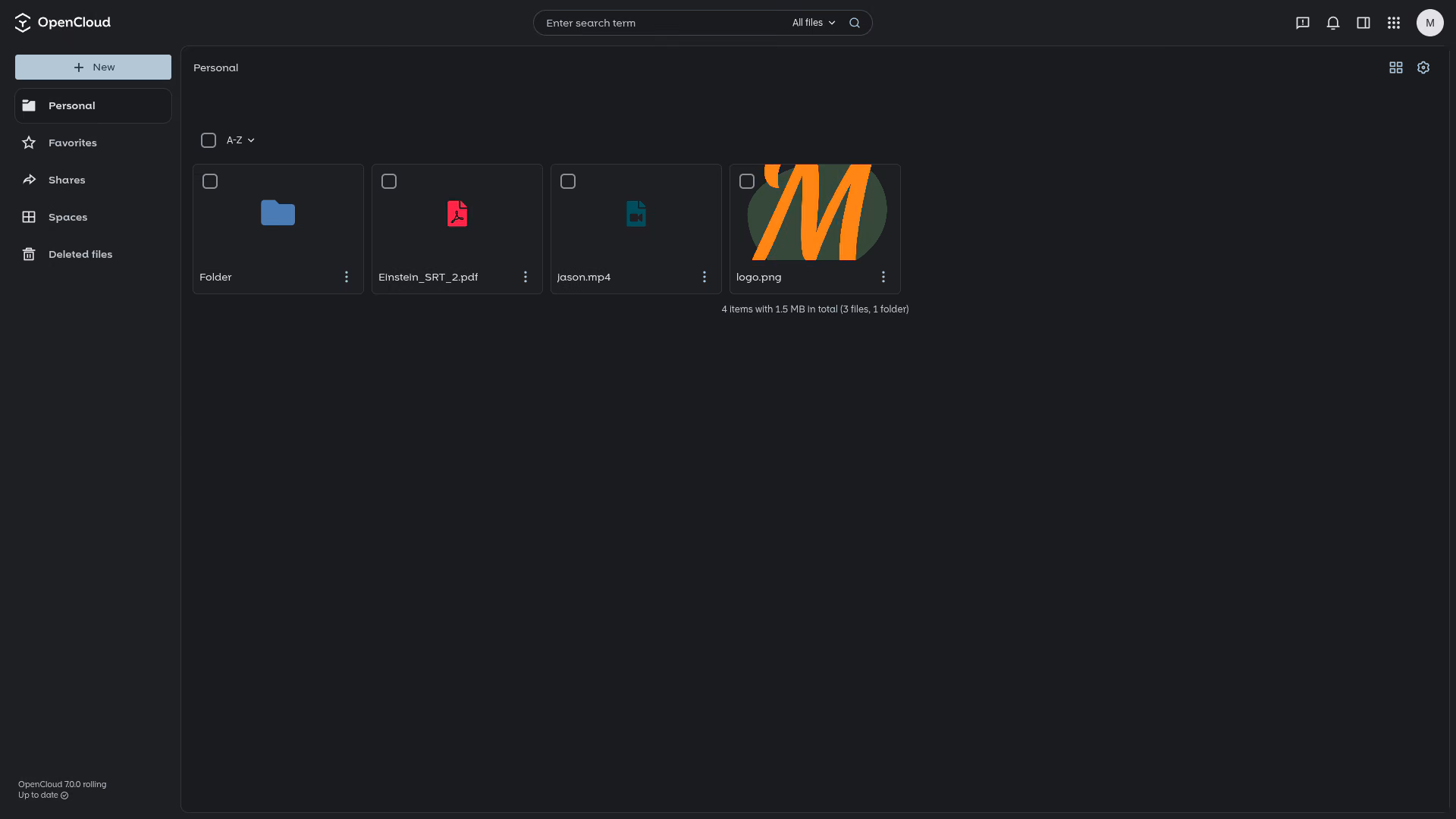This screenshot has width=1456, height=819.
Task: Open the logo.png thumbnail preview
Action: point(817,212)
